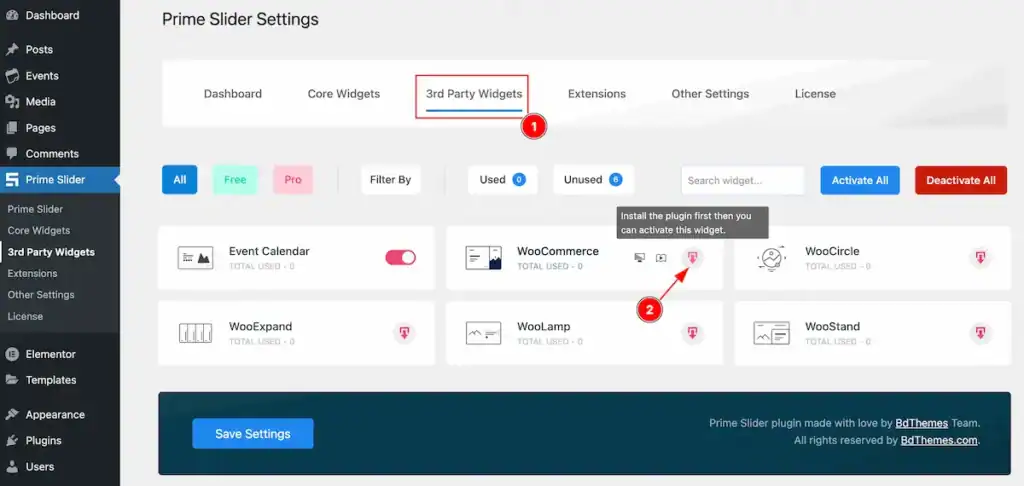Viewport: 1024px width, 486px height.
Task: Click the Event Calendar widget thumbnail icon
Action: (x=195, y=258)
